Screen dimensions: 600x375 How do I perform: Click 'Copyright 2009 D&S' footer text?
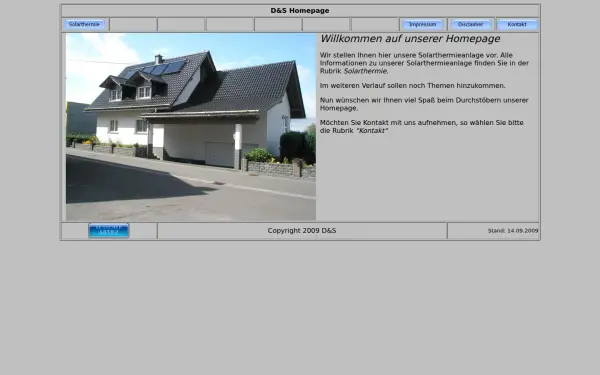pyautogui.click(x=302, y=231)
